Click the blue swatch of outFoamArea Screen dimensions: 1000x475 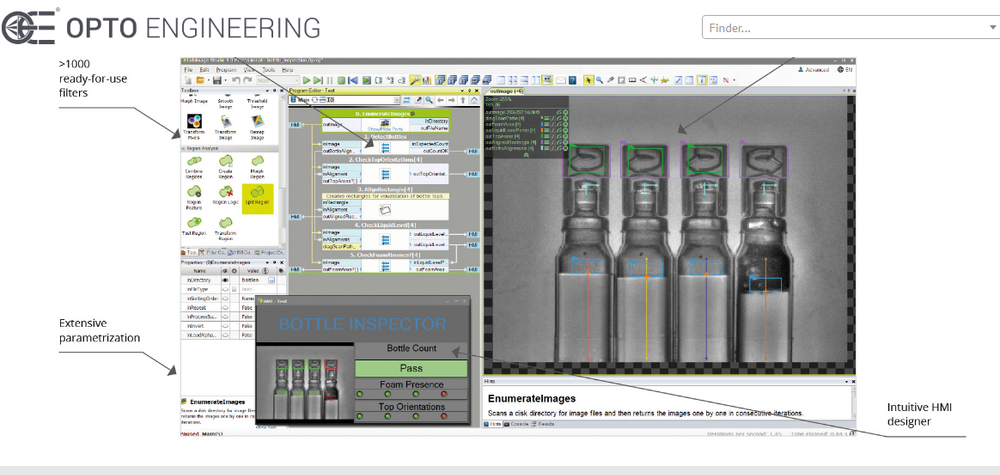[x=542, y=124]
